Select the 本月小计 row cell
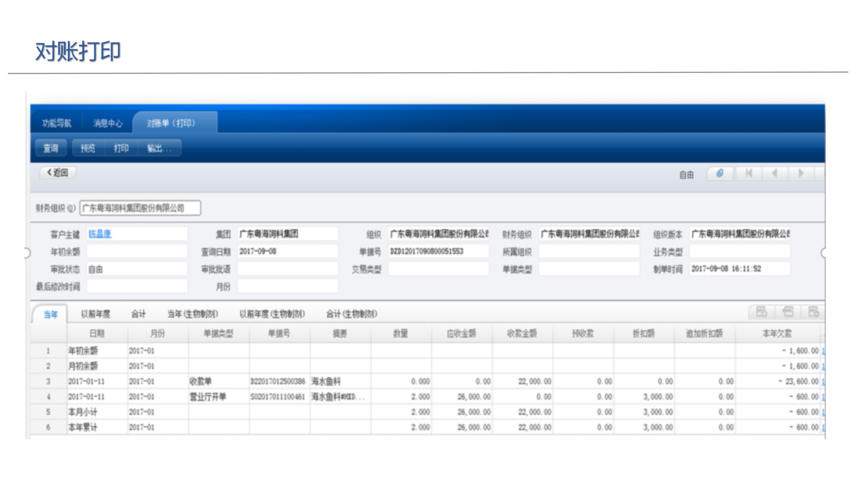The height and width of the screenshot is (484, 860). tap(97, 412)
